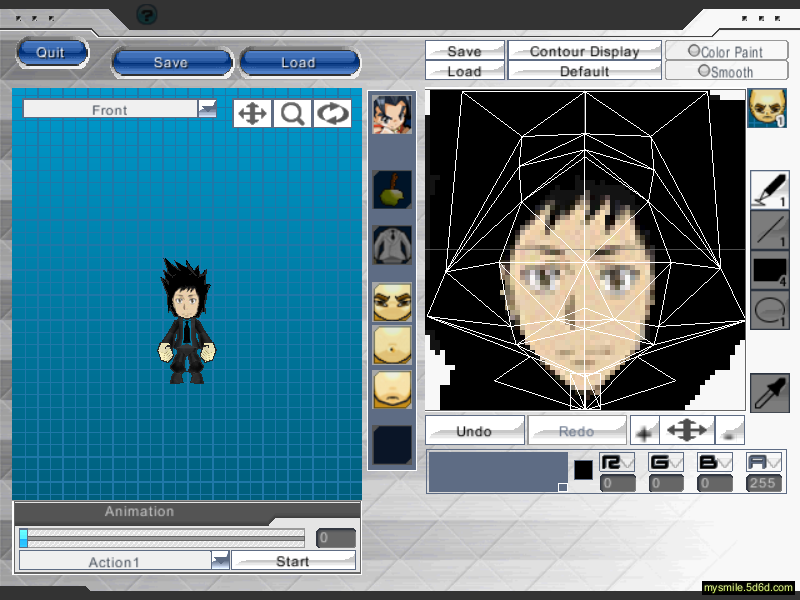Expand the Action1 animation dropdown
The height and width of the screenshot is (600, 800).
click(x=220, y=561)
